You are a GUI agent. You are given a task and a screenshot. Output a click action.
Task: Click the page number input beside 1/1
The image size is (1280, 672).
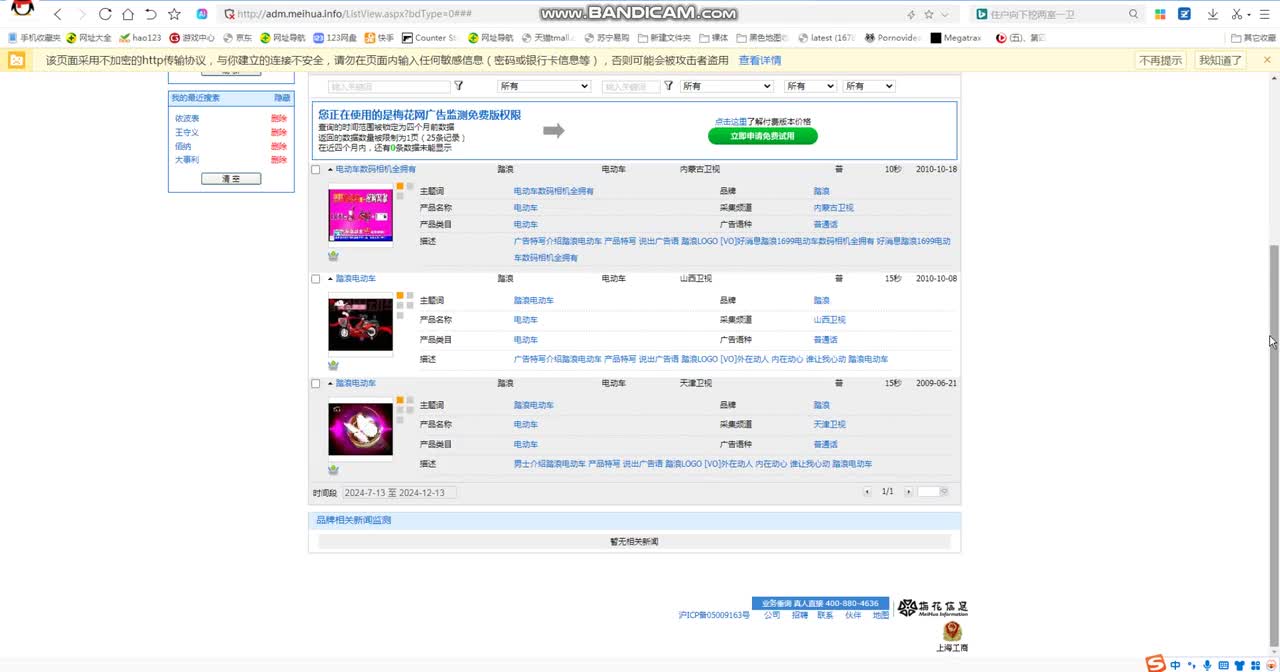pos(928,492)
